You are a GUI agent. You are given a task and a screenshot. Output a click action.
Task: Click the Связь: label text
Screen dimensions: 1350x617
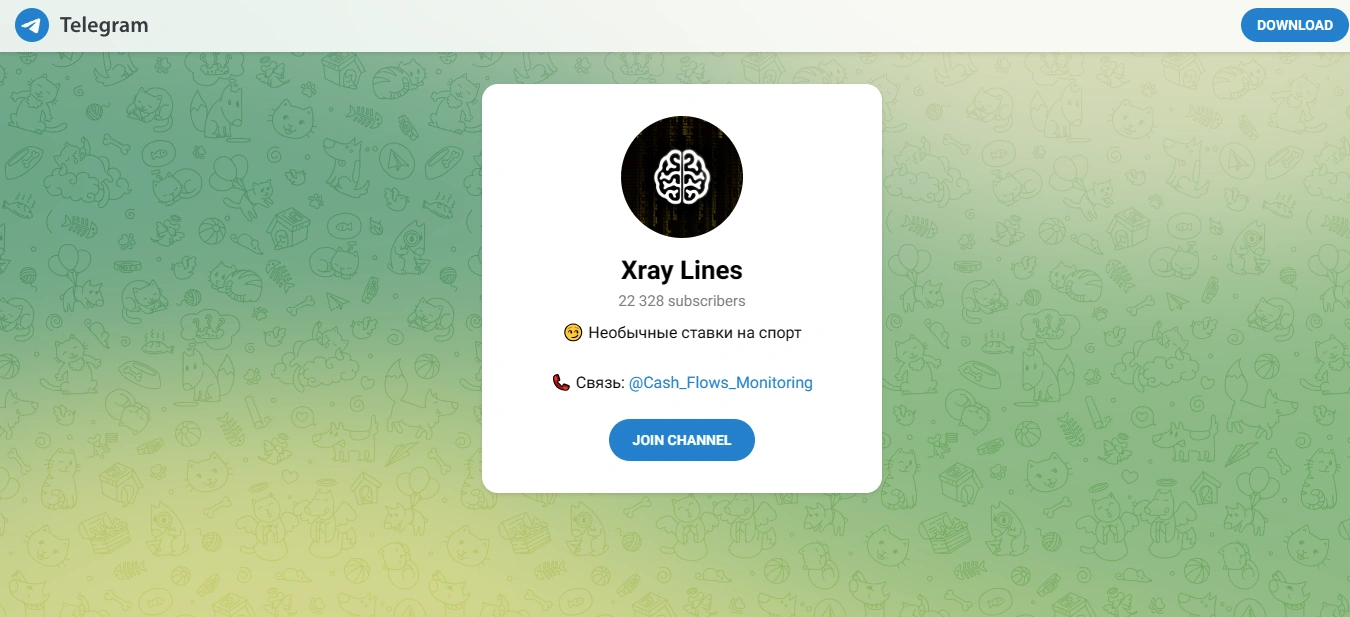point(600,382)
